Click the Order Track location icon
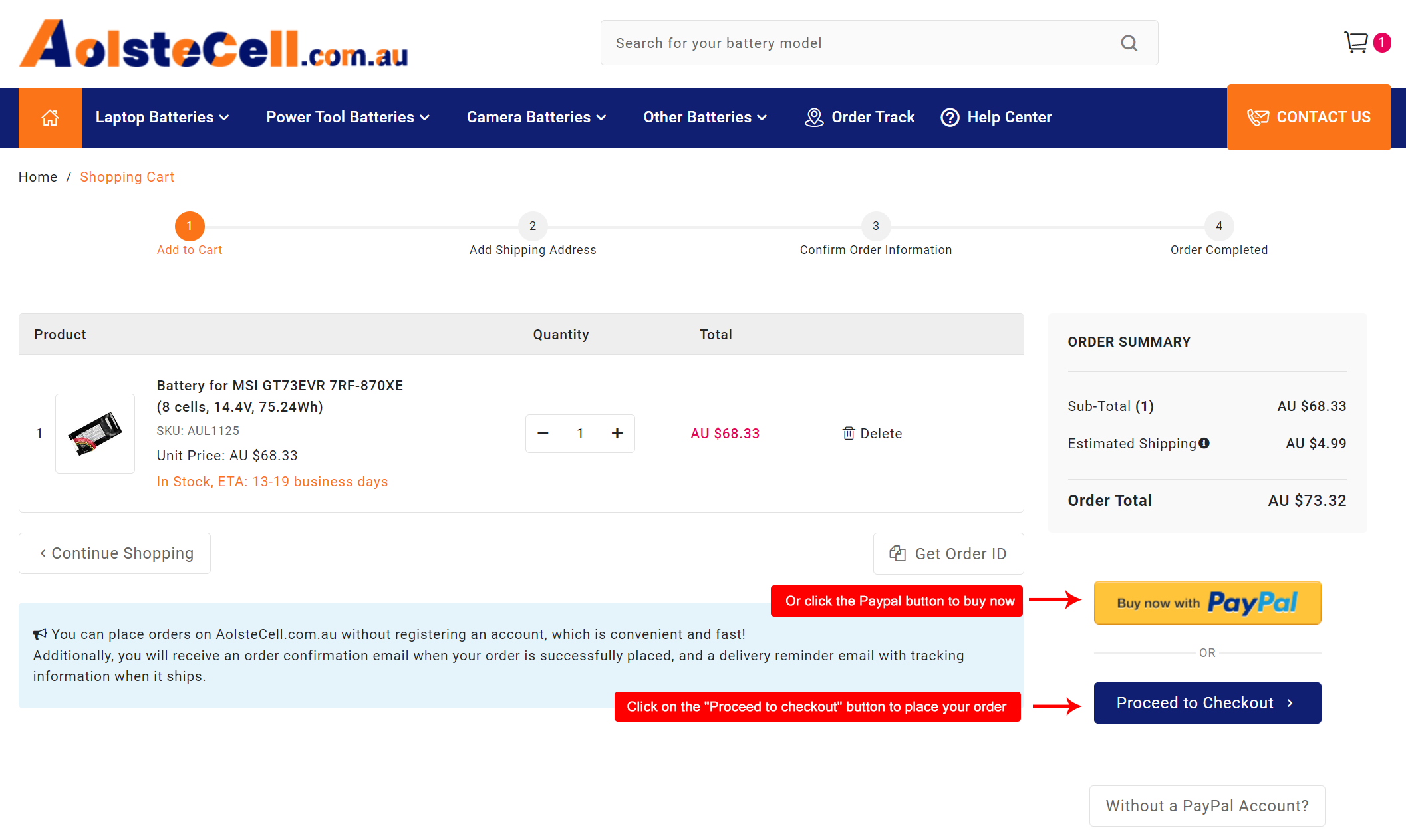 [x=814, y=118]
